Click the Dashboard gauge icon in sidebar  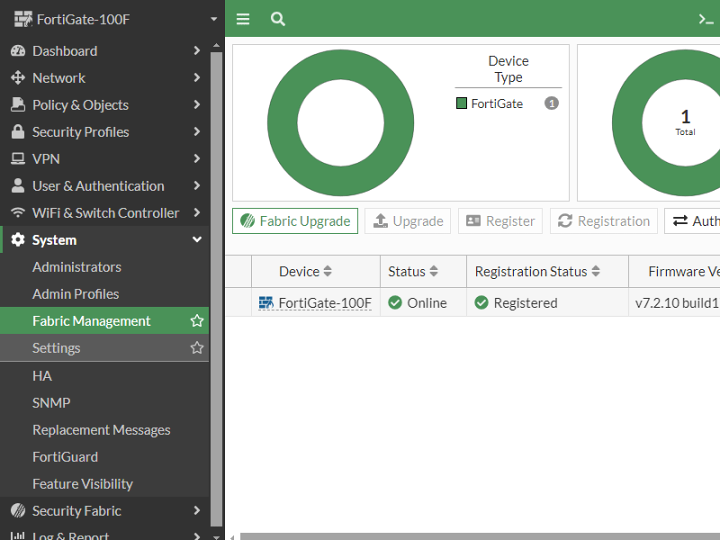(17, 51)
